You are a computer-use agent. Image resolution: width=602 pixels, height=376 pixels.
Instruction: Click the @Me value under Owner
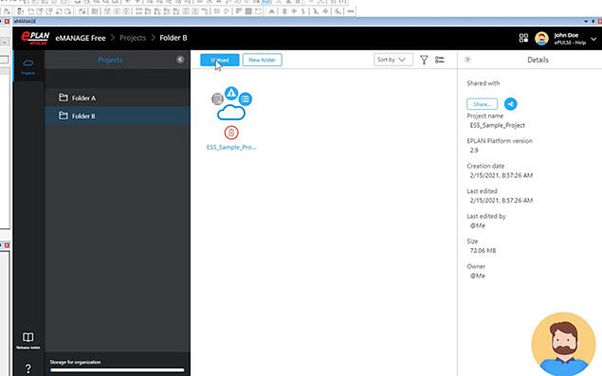(x=477, y=275)
